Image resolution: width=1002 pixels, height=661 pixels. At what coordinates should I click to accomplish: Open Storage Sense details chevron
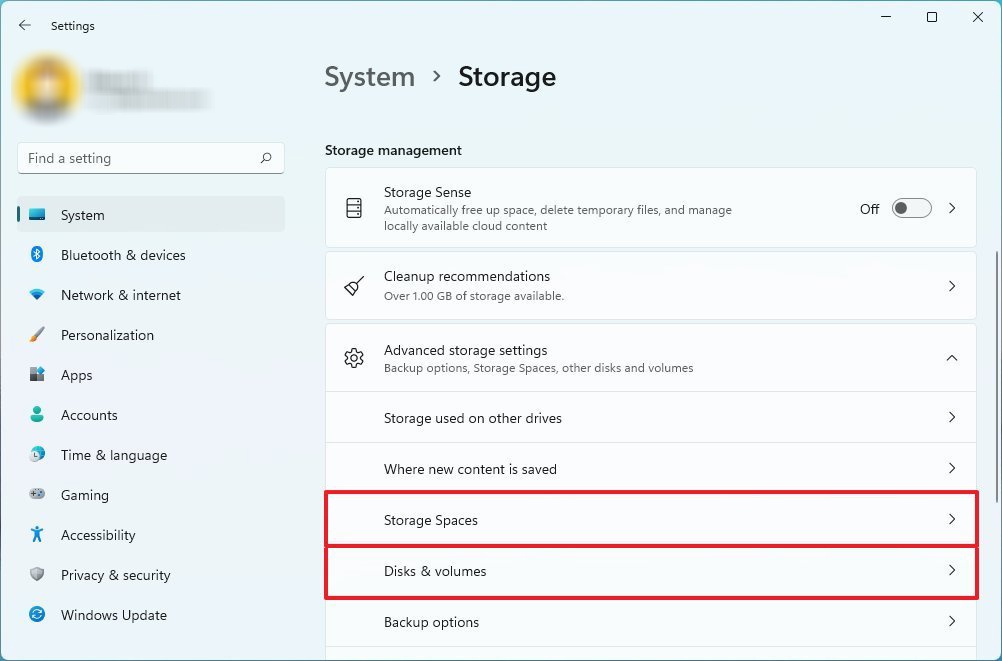pyautogui.click(x=952, y=208)
